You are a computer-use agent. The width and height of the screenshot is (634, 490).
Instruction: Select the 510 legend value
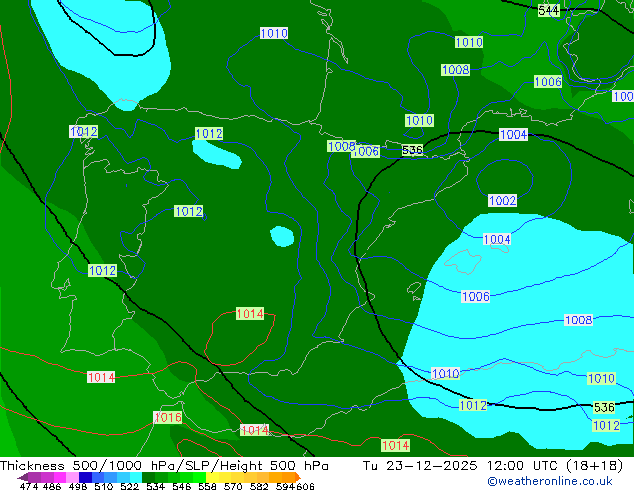[x=104, y=486]
